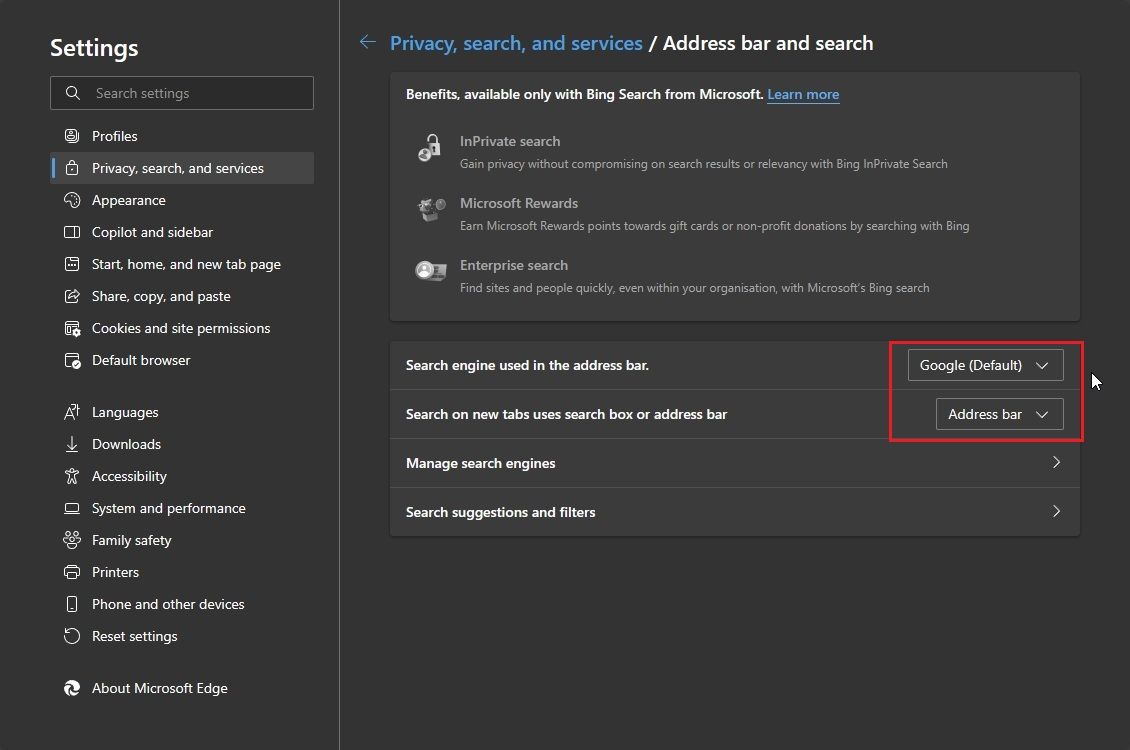Click the Reset settings circular arrow icon
Viewport: 1130px width, 750px height.
click(72, 636)
